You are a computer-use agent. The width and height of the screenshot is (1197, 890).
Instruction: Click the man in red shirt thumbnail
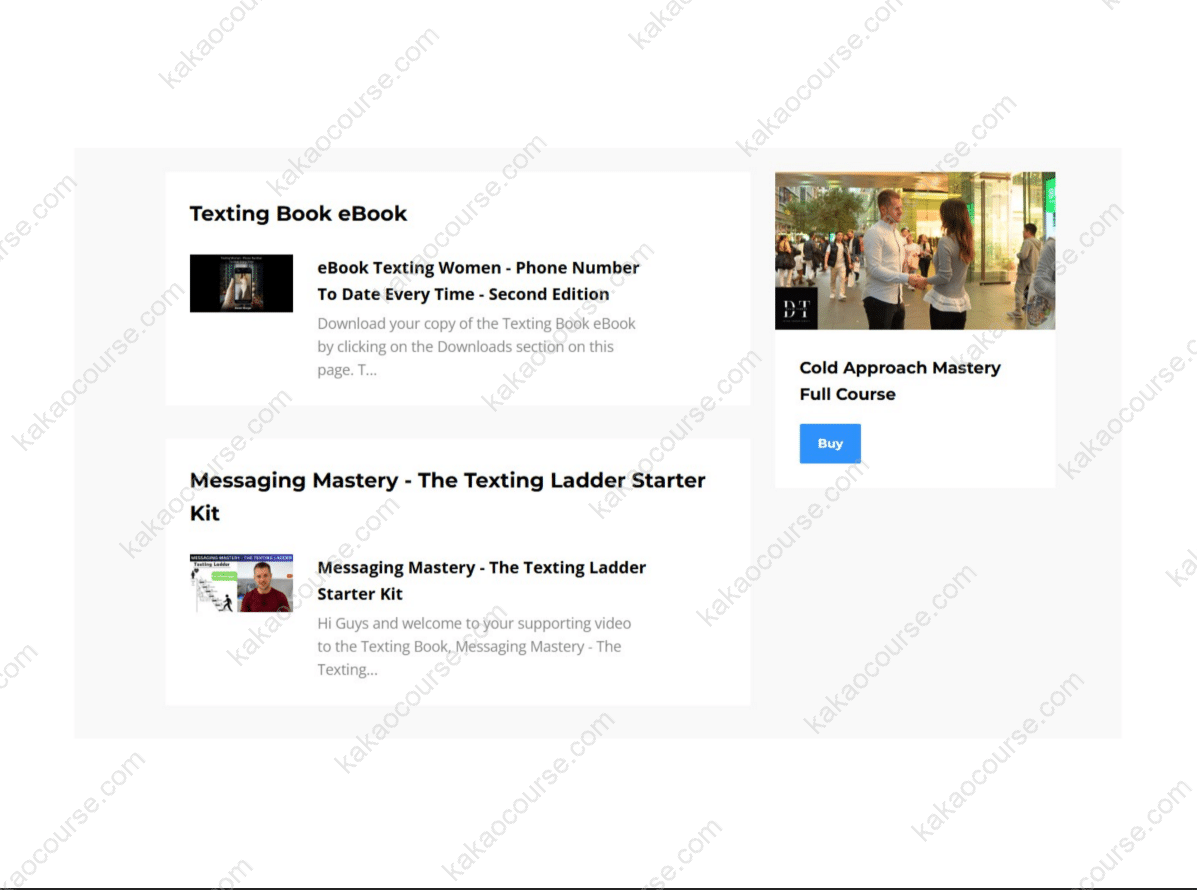tap(265, 590)
